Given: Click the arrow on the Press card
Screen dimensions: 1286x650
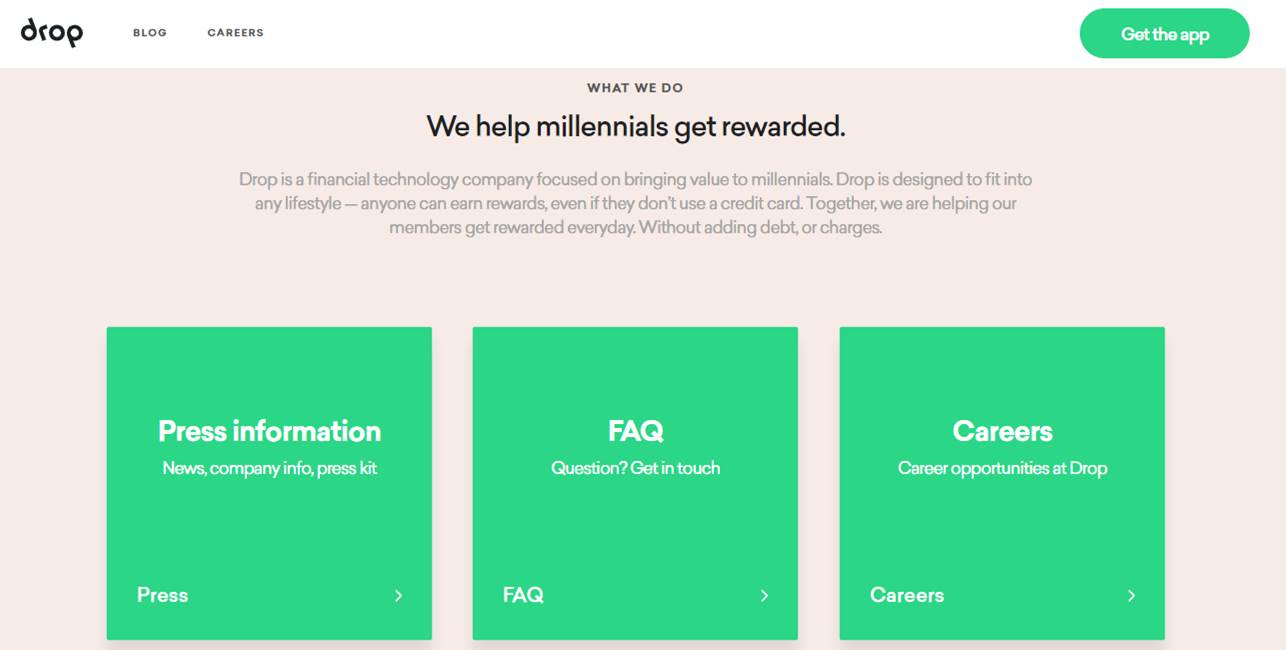Looking at the screenshot, I should point(398,595).
